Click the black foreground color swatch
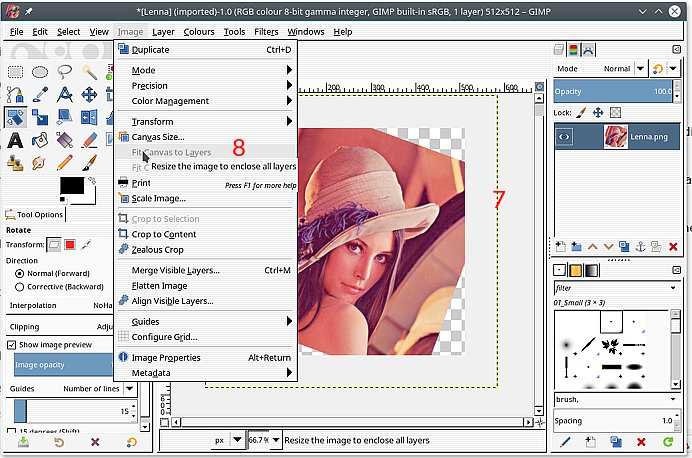The width and height of the screenshot is (692, 458). [x=70, y=186]
